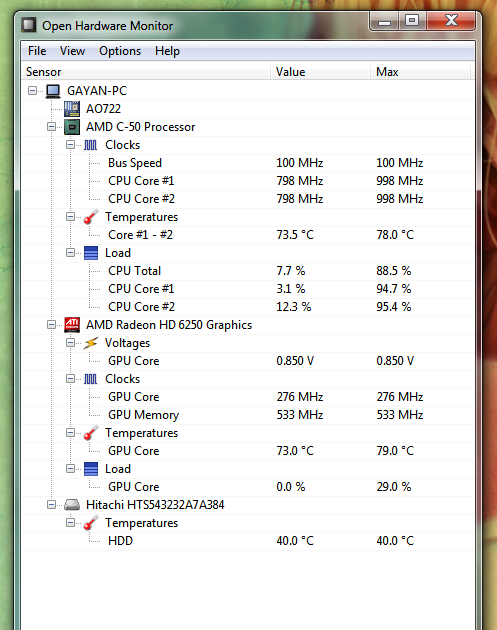
Task: Click the ATI Radeon HD 6250 icon
Action: tap(72, 325)
